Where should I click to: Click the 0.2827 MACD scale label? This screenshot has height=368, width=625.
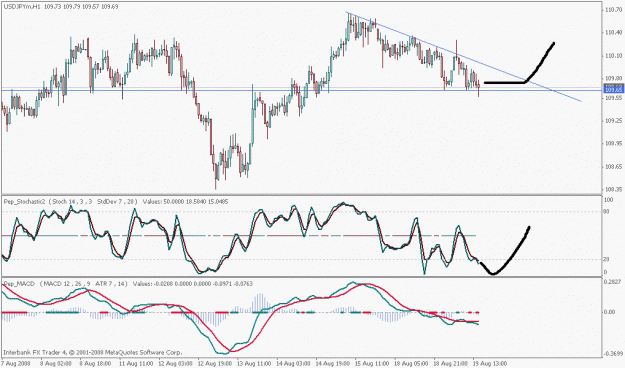(612, 282)
